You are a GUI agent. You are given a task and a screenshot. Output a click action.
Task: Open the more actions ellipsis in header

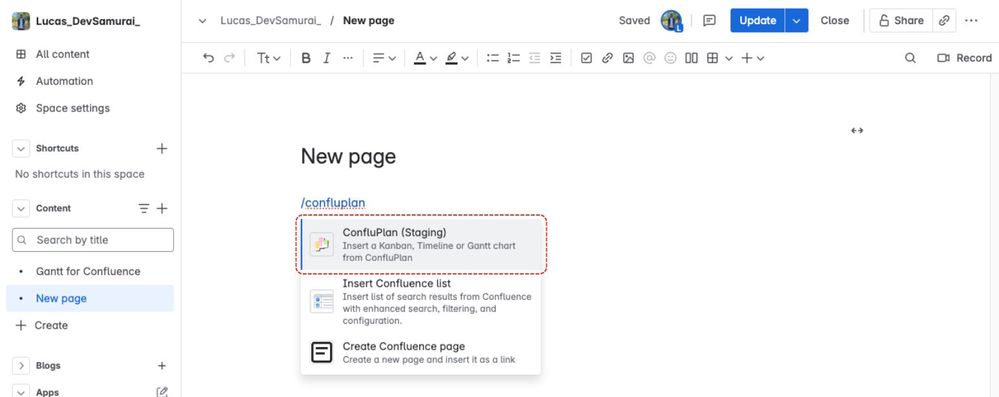pyautogui.click(x=971, y=20)
